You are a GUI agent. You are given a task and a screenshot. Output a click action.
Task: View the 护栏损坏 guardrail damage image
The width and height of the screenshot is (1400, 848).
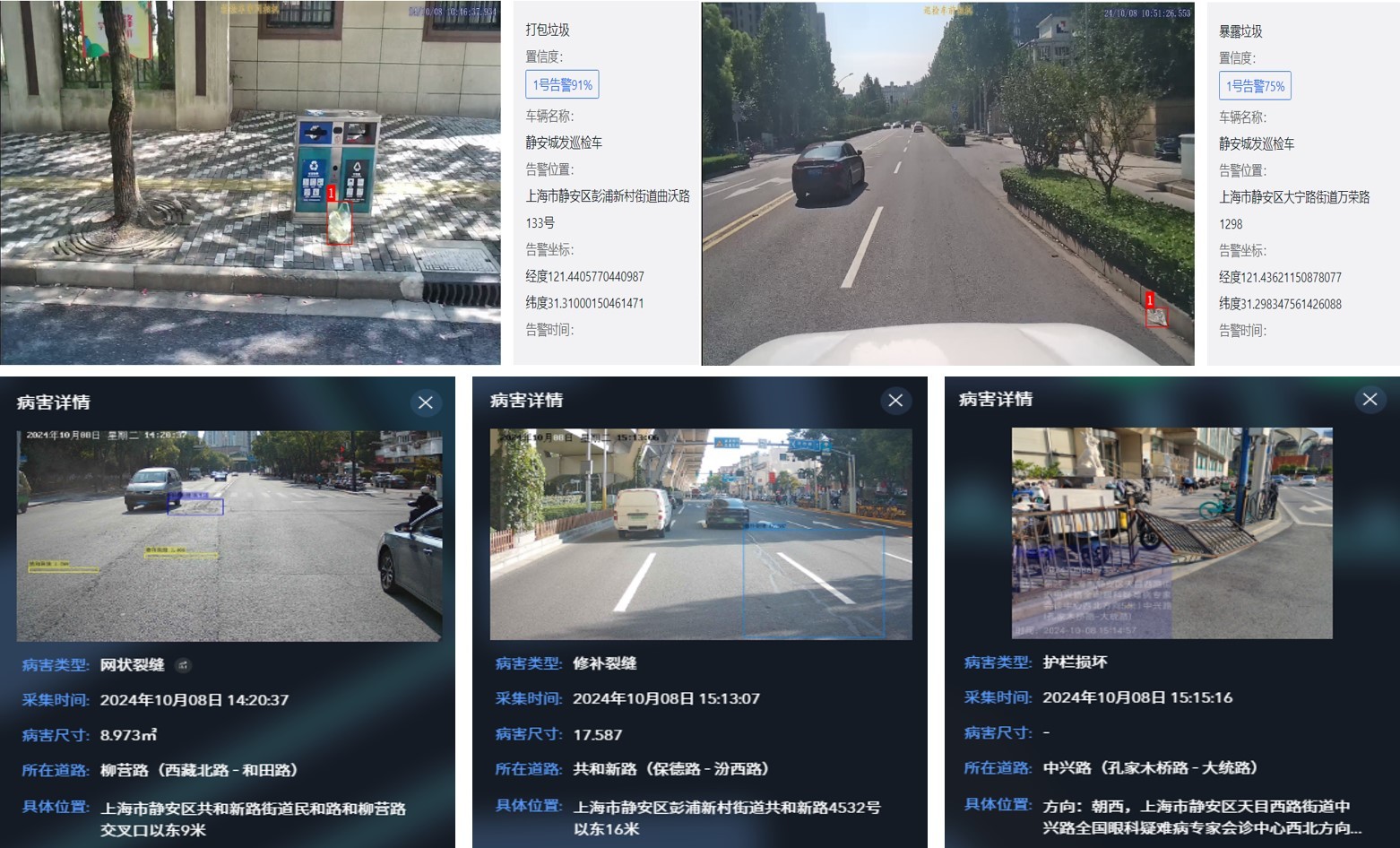pos(1171,533)
